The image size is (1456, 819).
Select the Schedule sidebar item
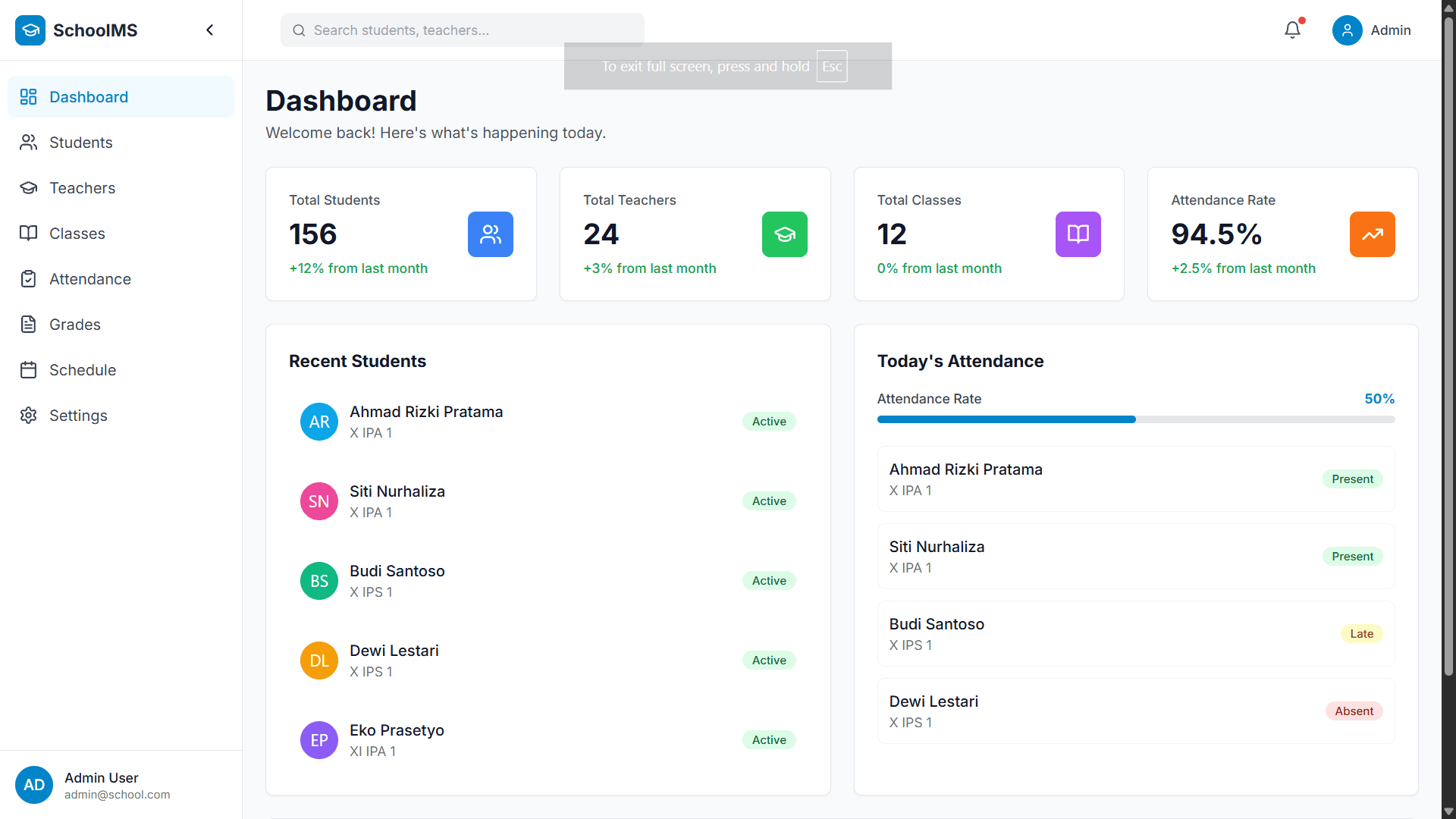pyautogui.click(x=82, y=370)
